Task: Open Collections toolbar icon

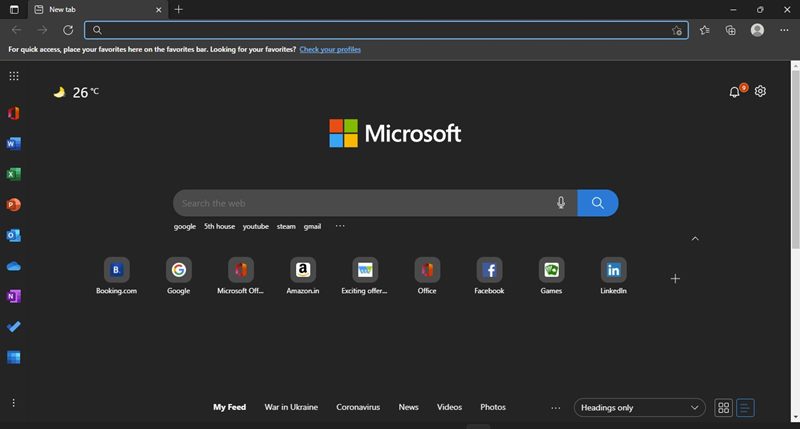Action: click(731, 30)
